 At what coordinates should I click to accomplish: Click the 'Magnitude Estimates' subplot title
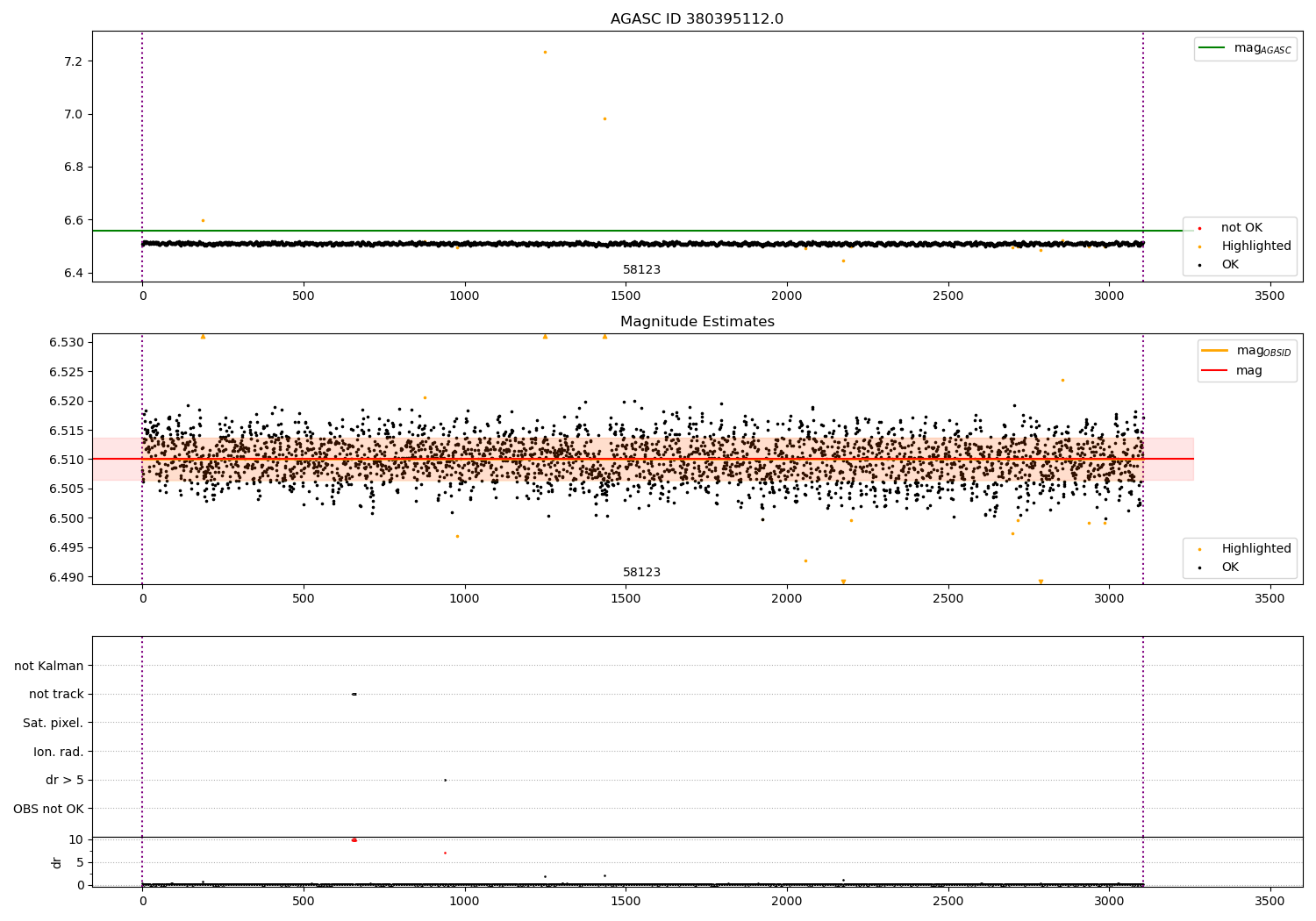click(x=697, y=322)
